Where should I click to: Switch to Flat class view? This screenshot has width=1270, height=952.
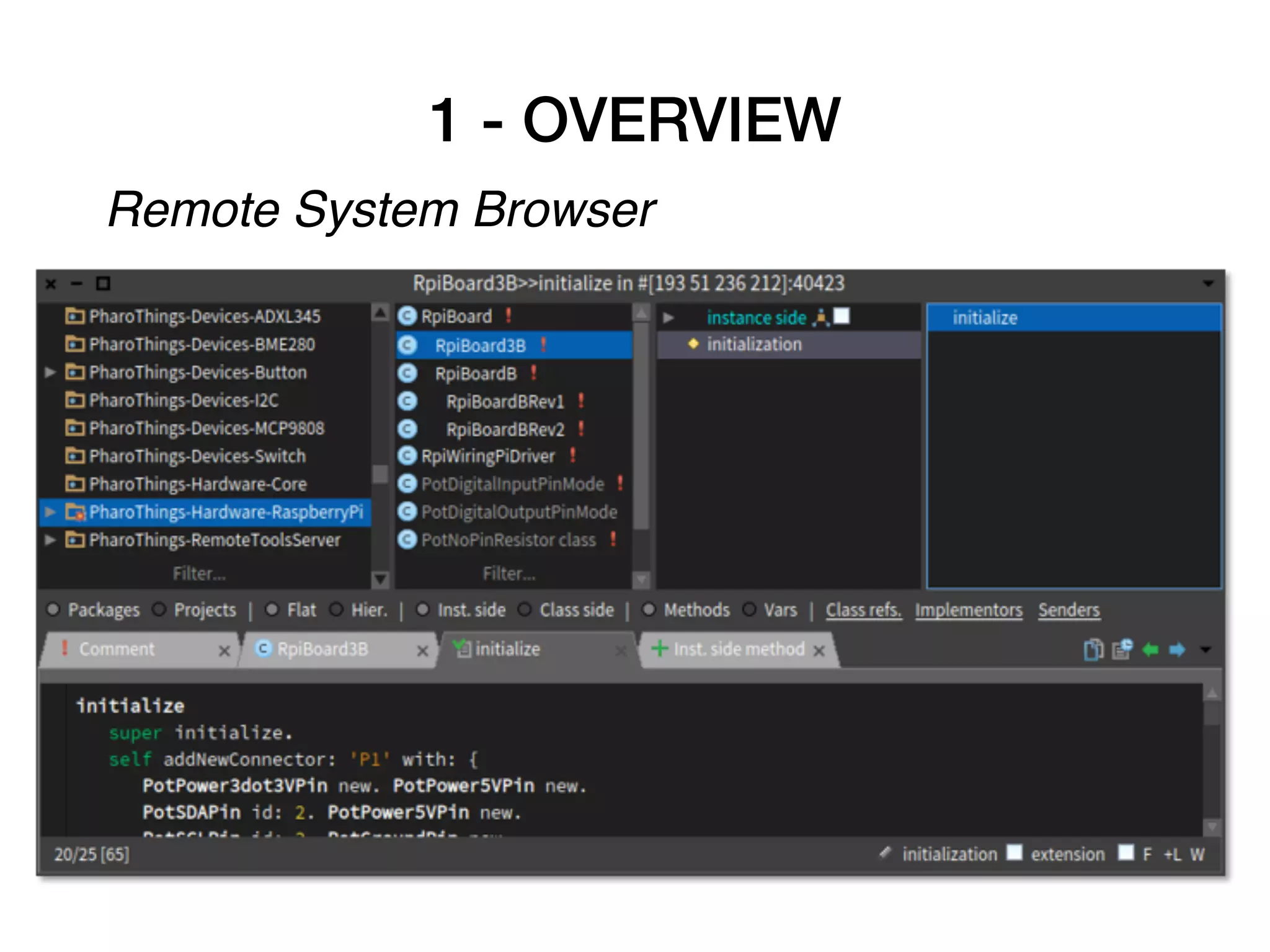(272, 610)
